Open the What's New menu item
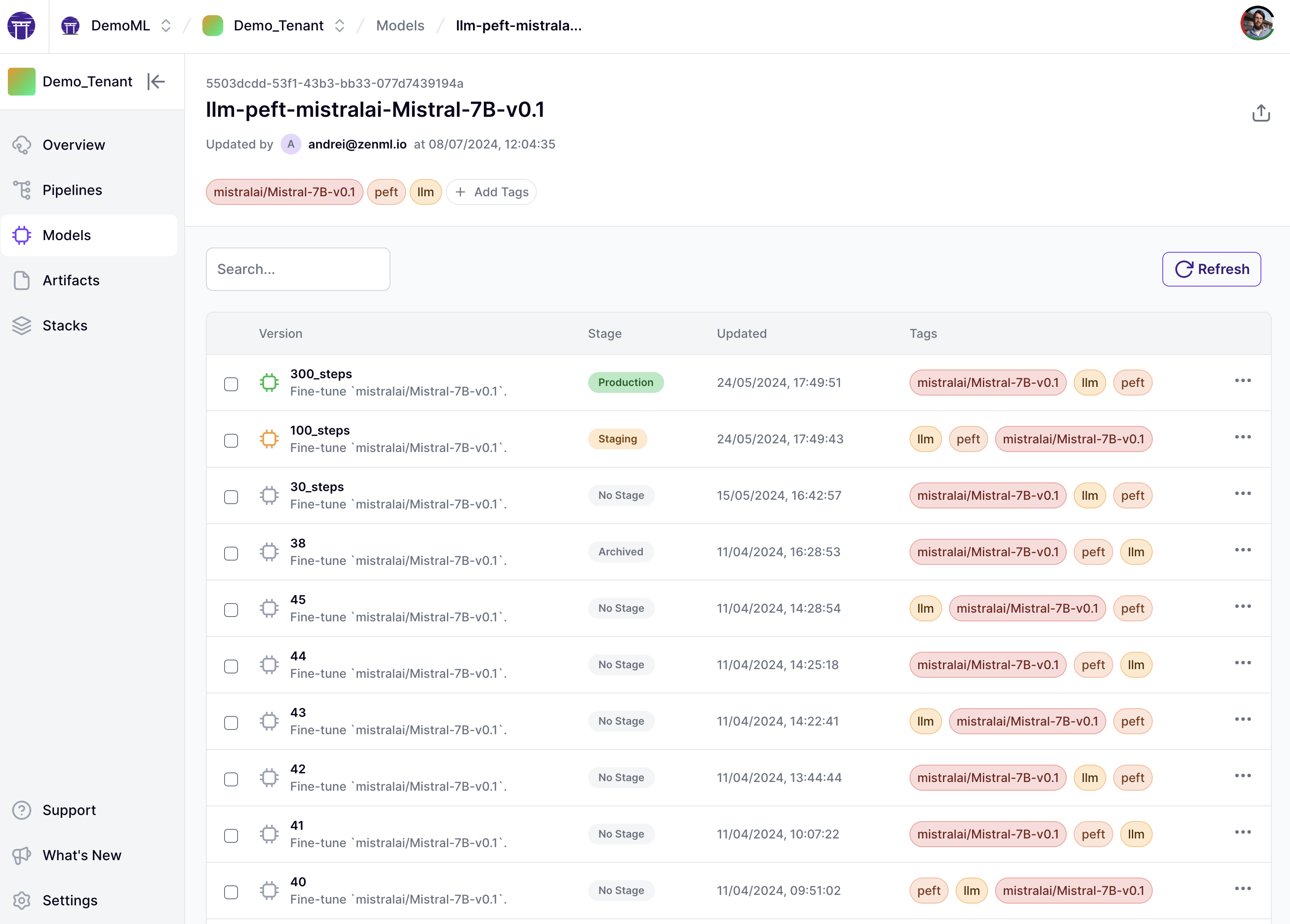This screenshot has height=924, width=1290. (x=82, y=855)
